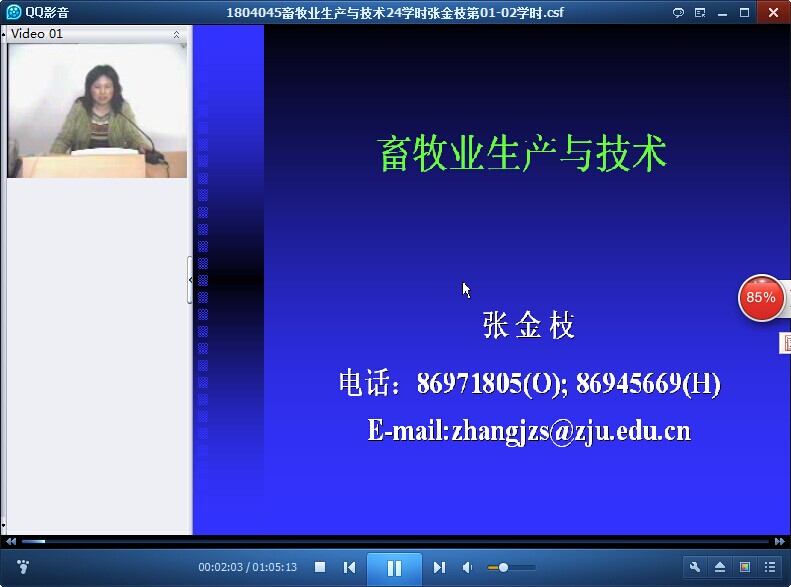Adjust the volume slider
The height and width of the screenshot is (587, 791).
click(x=511, y=567)
